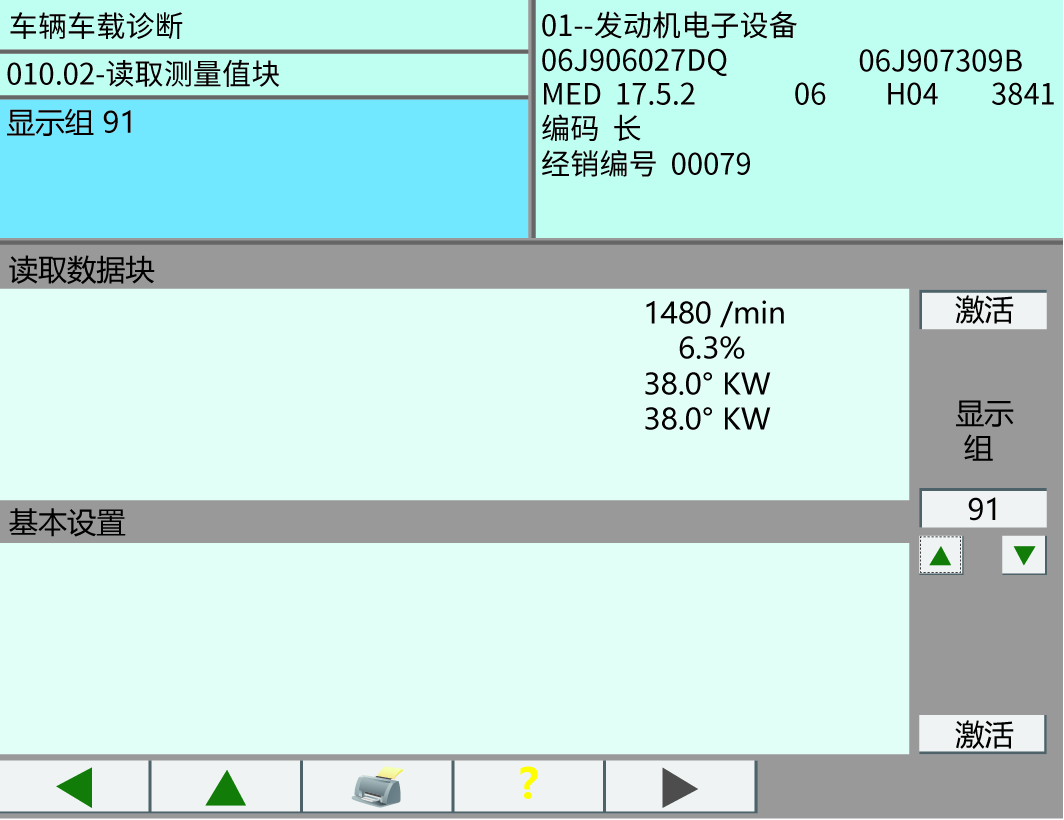
Task: Select the 1480 /min engine speed value
Action: (x=715, y=313)
